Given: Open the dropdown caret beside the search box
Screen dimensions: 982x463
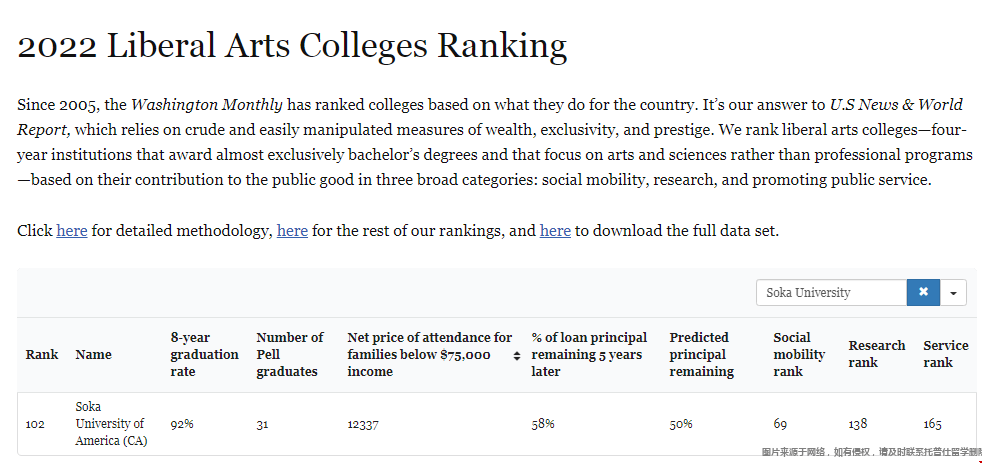Looking at the screenshot, I should point(953,293).
